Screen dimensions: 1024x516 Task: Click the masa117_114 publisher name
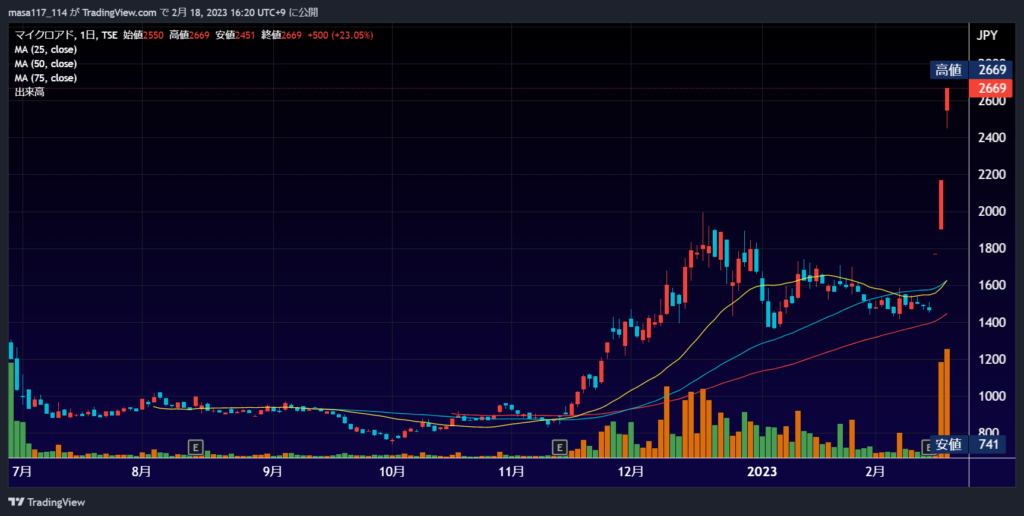[x=37, y=12]
